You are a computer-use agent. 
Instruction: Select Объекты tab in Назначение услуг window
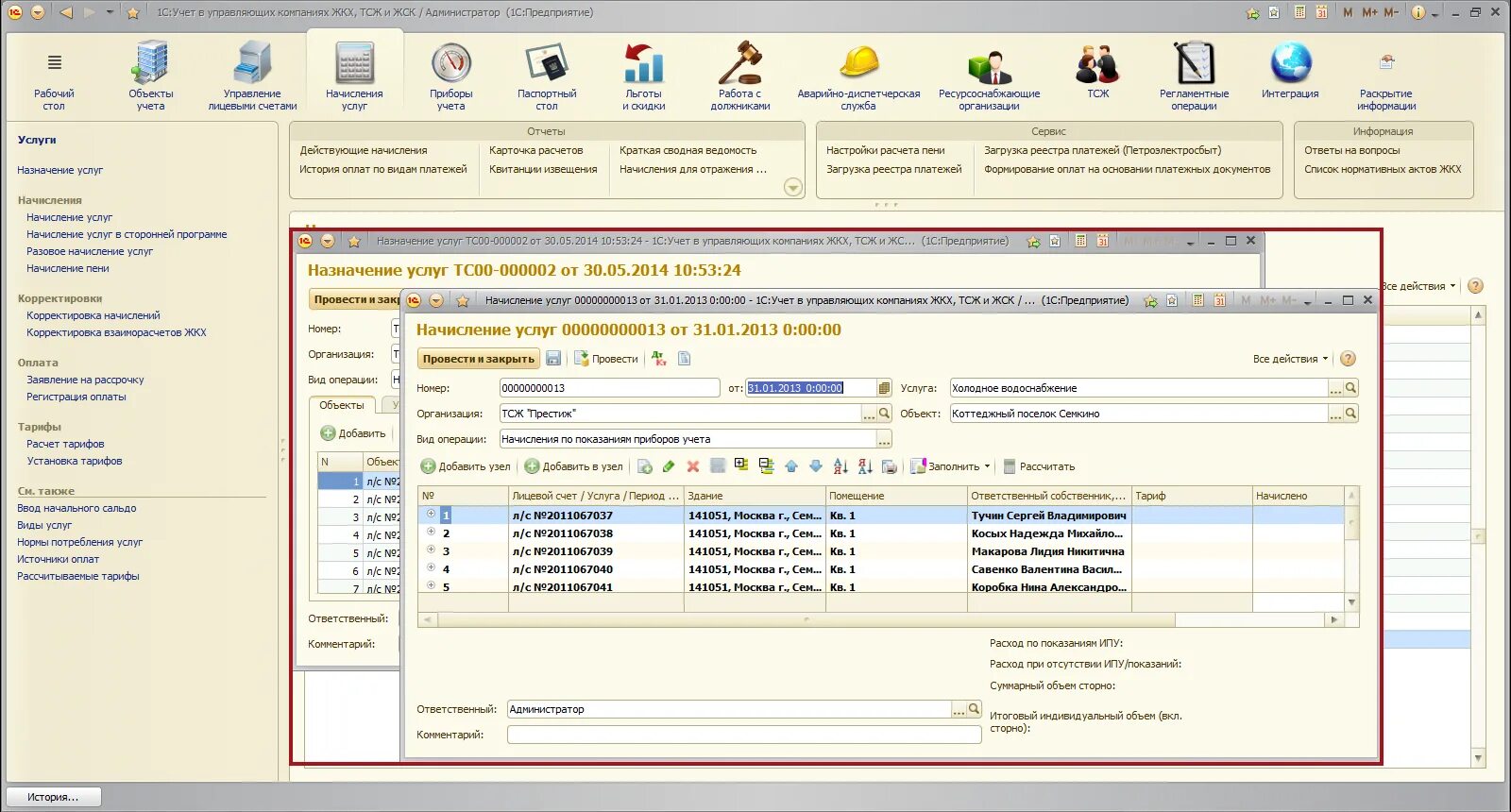tap(342, 405)
